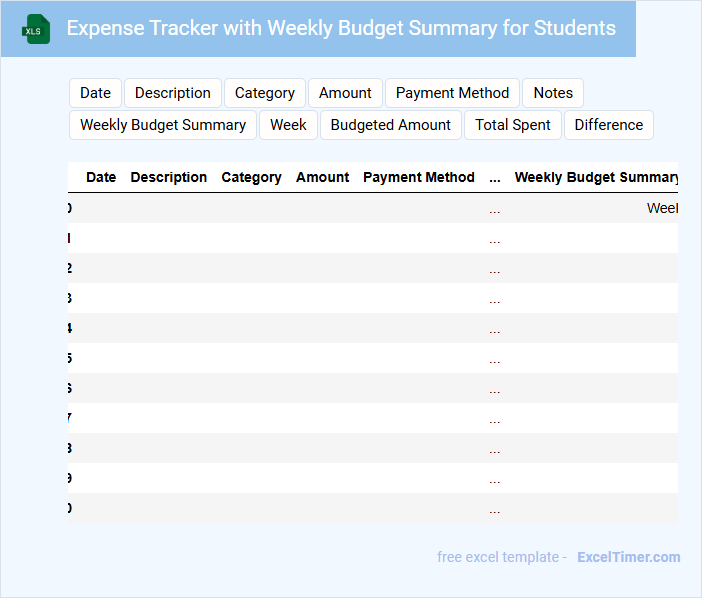Image resolution: width=702 pixels, height=598 pixels.
Task: Select the Date tag button
Action: pyautogui.click(x=95, y=93)
